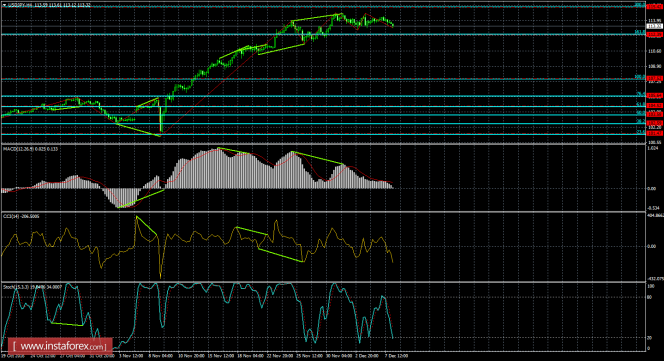Click the current price tag 113.32
Viewport: 664px width, 361px height.
click(655, 26)
